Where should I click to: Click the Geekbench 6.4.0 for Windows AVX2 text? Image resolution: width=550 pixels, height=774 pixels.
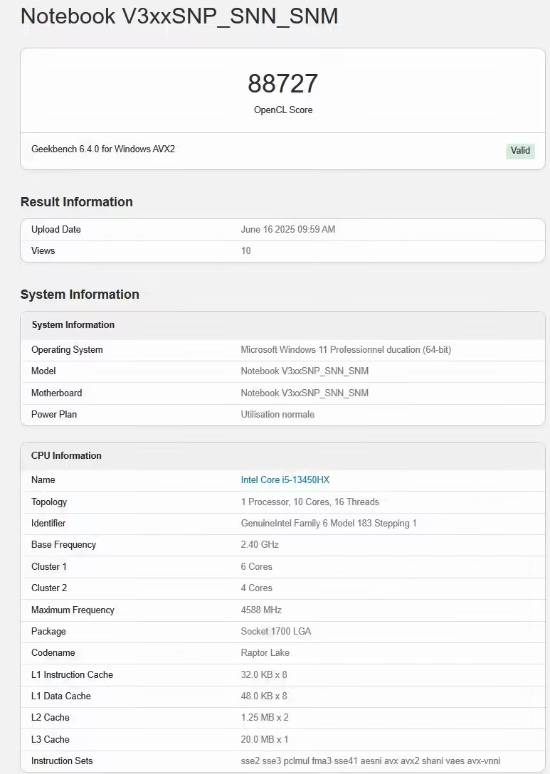[x=103, y=149]
